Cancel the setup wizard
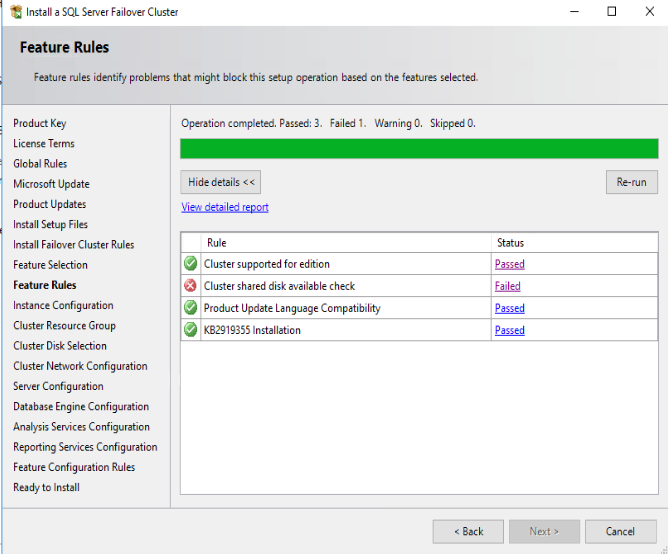Screen dimensions: 668x554 click(621, 531)
